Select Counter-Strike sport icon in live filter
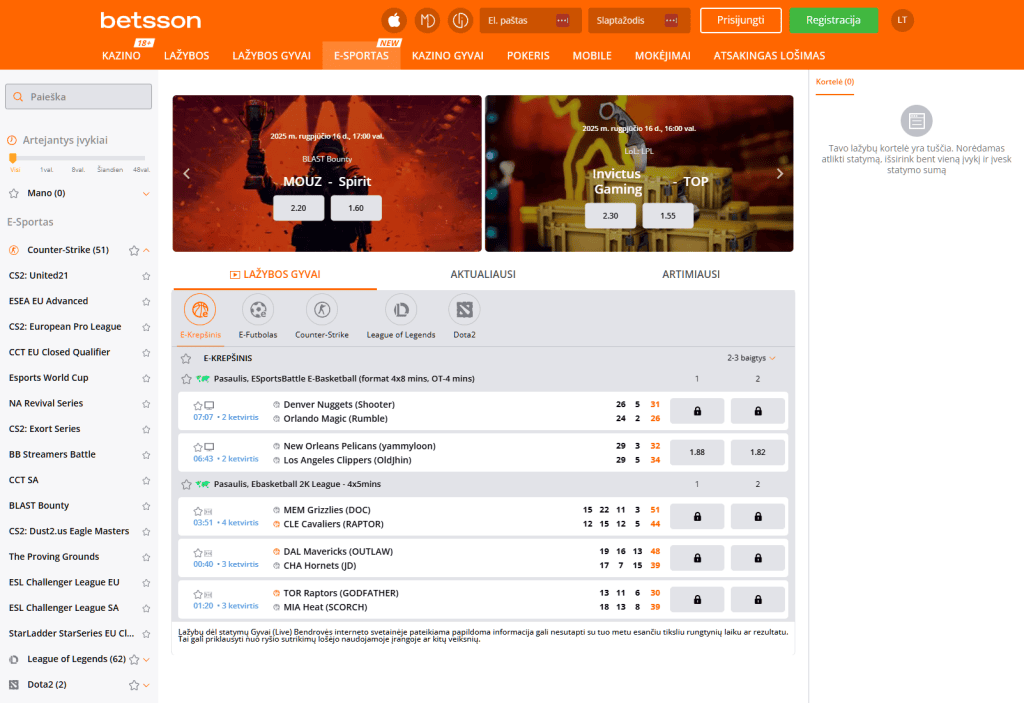1024x703 pixels. 321,310
